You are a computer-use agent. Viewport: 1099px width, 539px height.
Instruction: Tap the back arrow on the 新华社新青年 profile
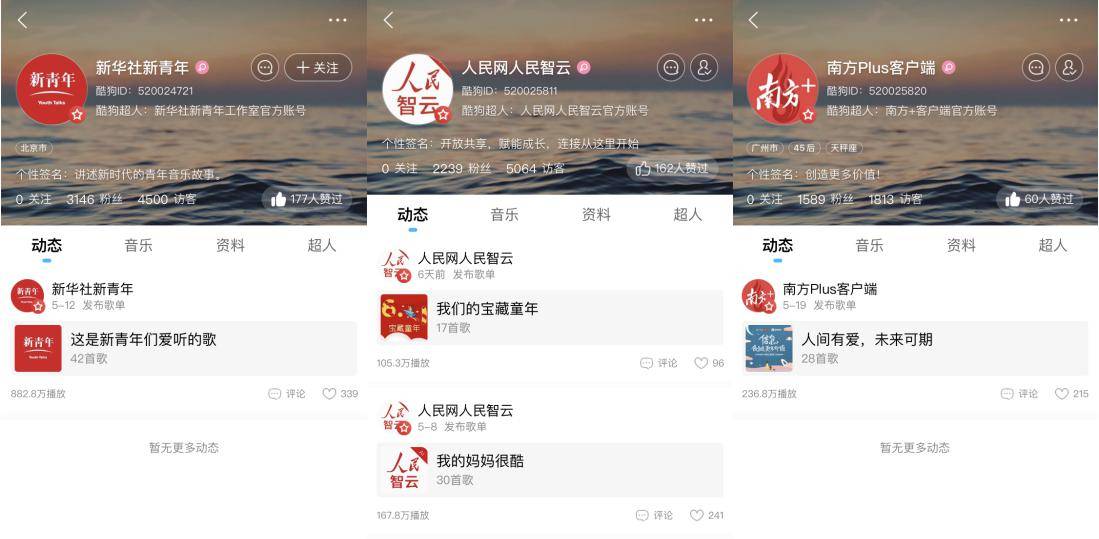[22, 20]
